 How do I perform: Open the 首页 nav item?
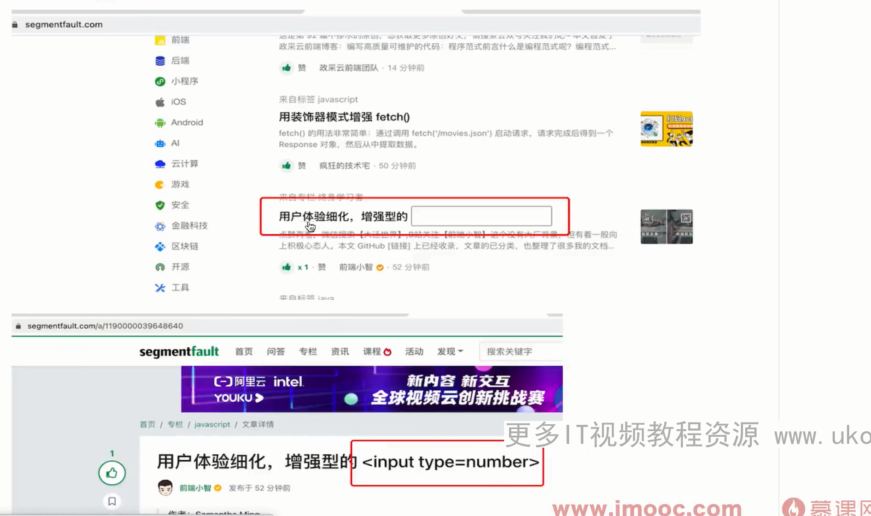tap(243, 352)
